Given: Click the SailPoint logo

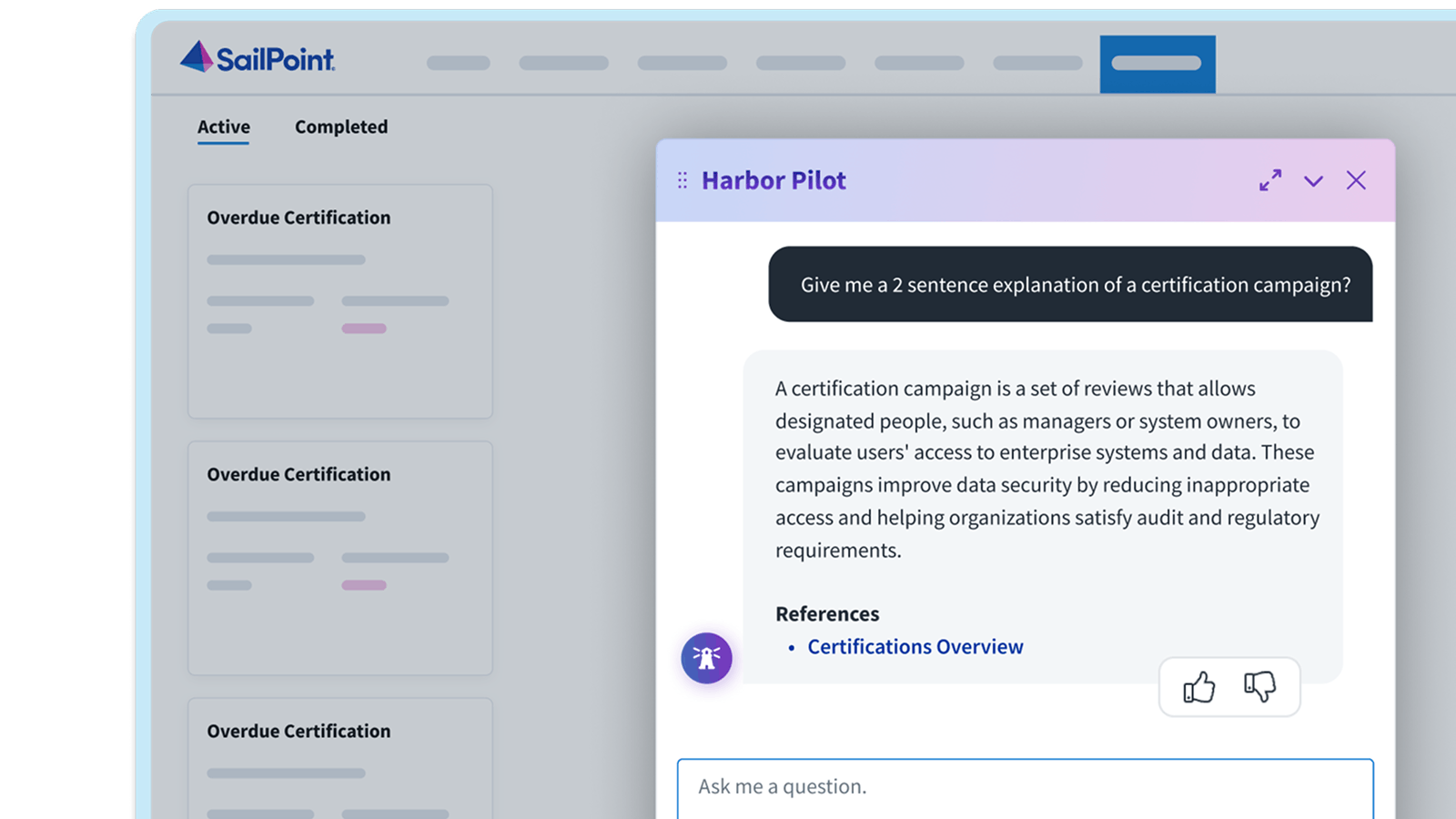Looking at the screenshot, I should [258, 58].
